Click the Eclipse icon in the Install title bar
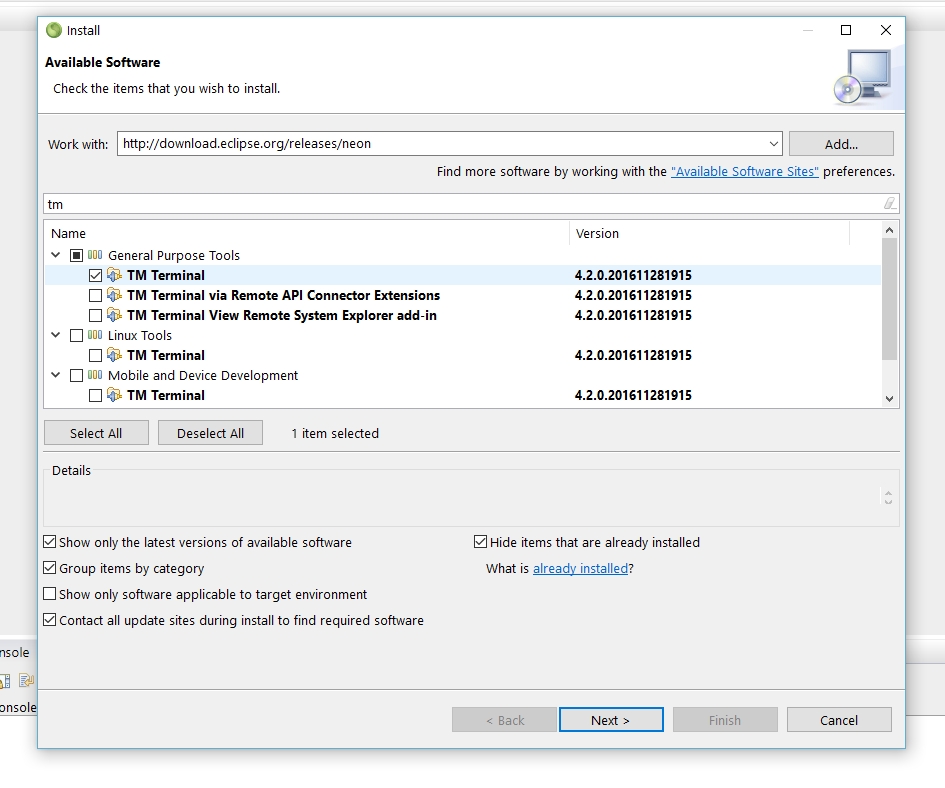Viewport: 945px width, 788px height. click(54, 30)
